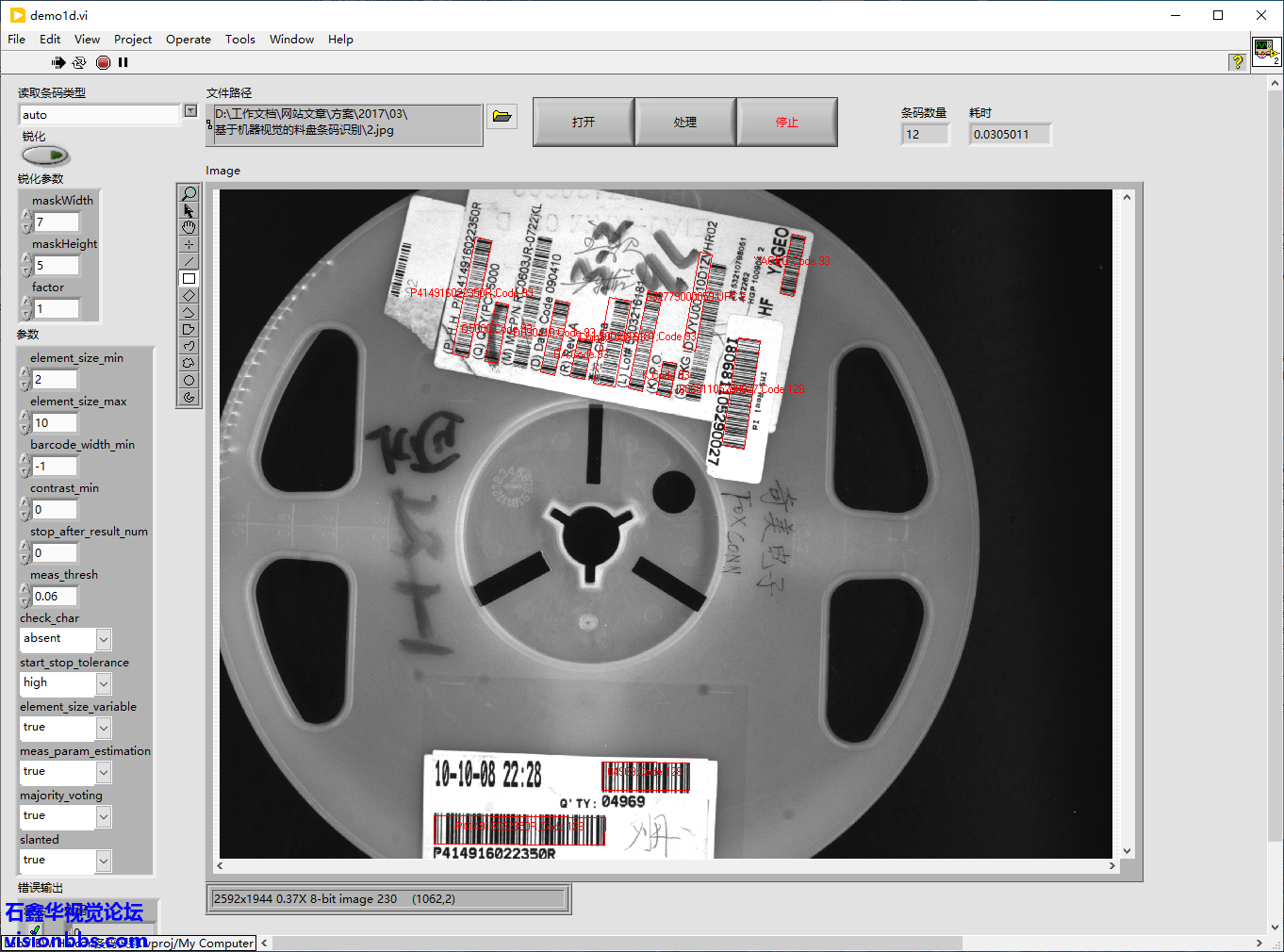Expand the check_char dropdown

104,639
